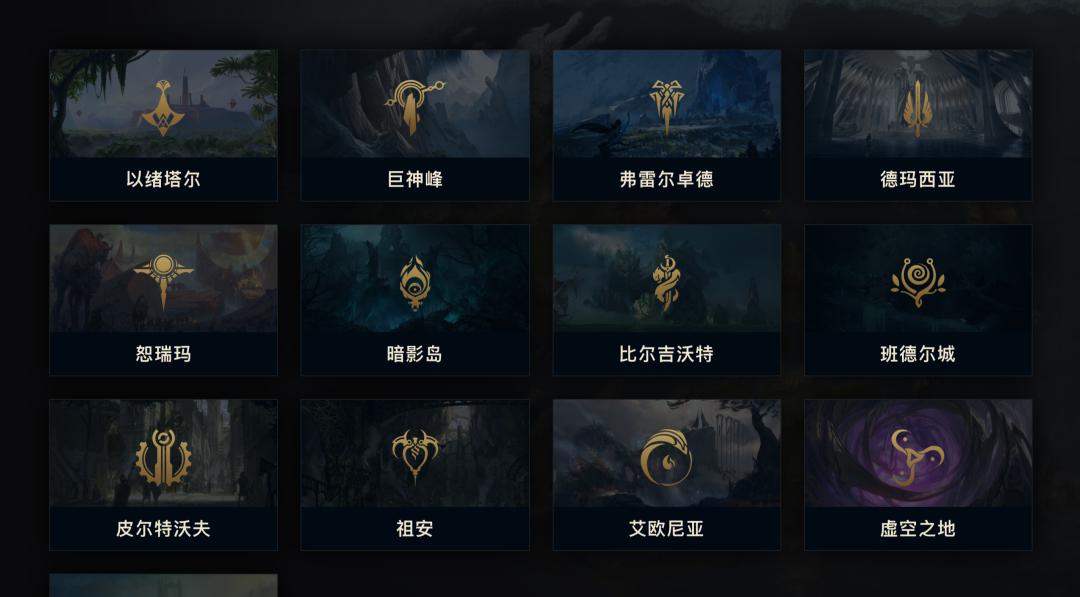Click the Piltover gear emblem icon
Screen dimensions: 1080x597
click(163, 458)
